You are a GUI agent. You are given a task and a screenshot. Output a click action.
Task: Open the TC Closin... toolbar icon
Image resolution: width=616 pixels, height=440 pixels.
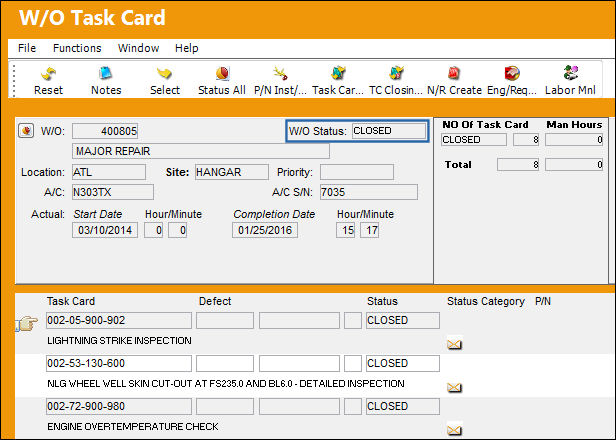[396, 73]
